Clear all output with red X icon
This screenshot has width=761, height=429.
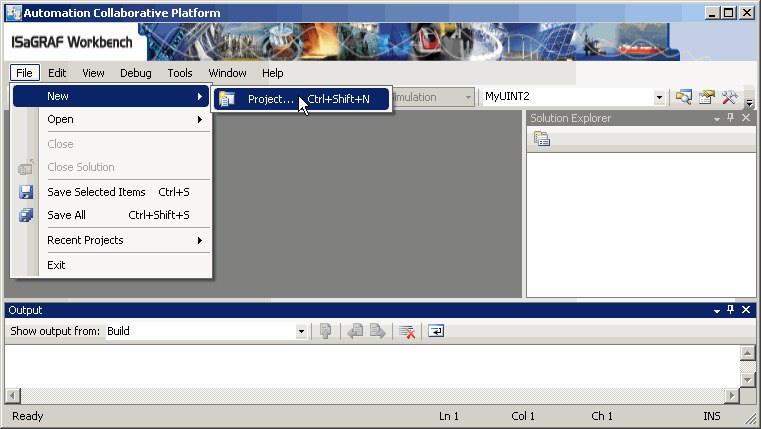(407, 331)
